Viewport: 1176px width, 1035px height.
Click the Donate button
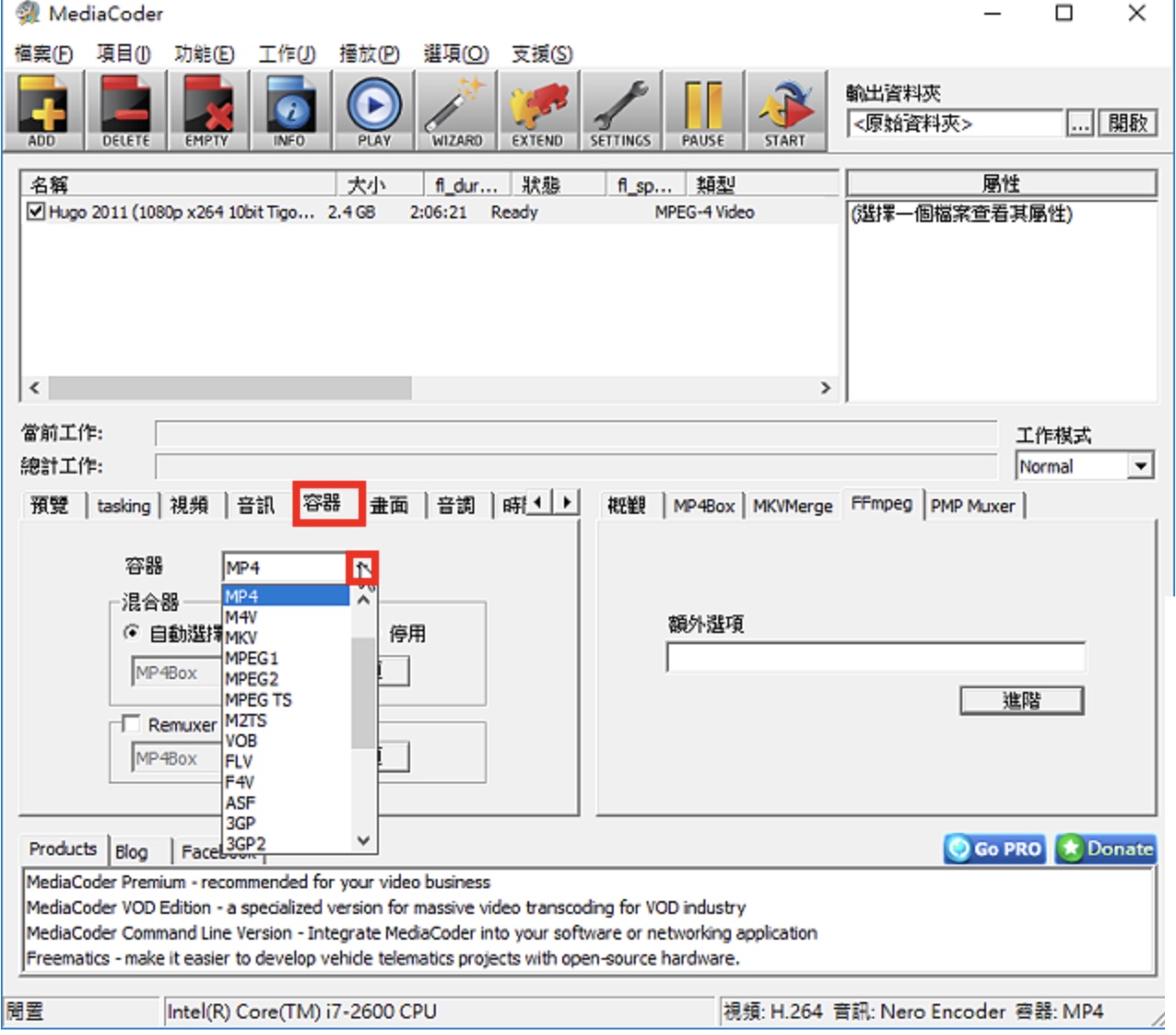tap(1105, 849)
